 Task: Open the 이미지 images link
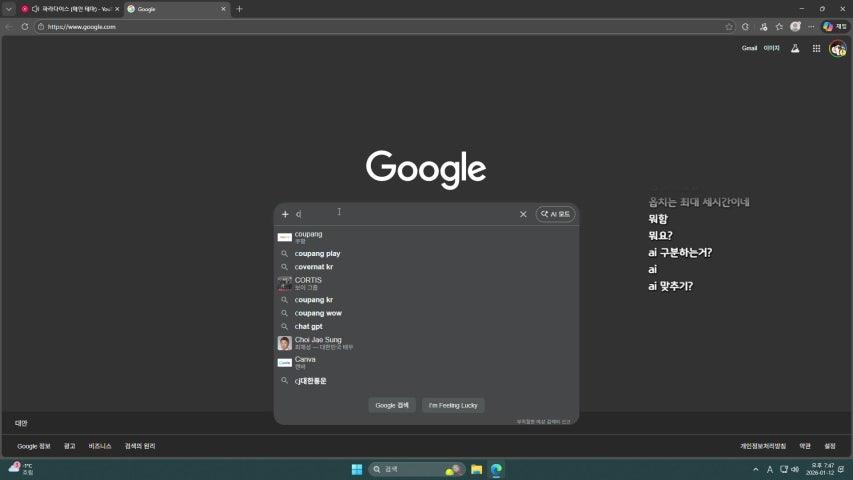pyautogui.click(x=771, y=48)
